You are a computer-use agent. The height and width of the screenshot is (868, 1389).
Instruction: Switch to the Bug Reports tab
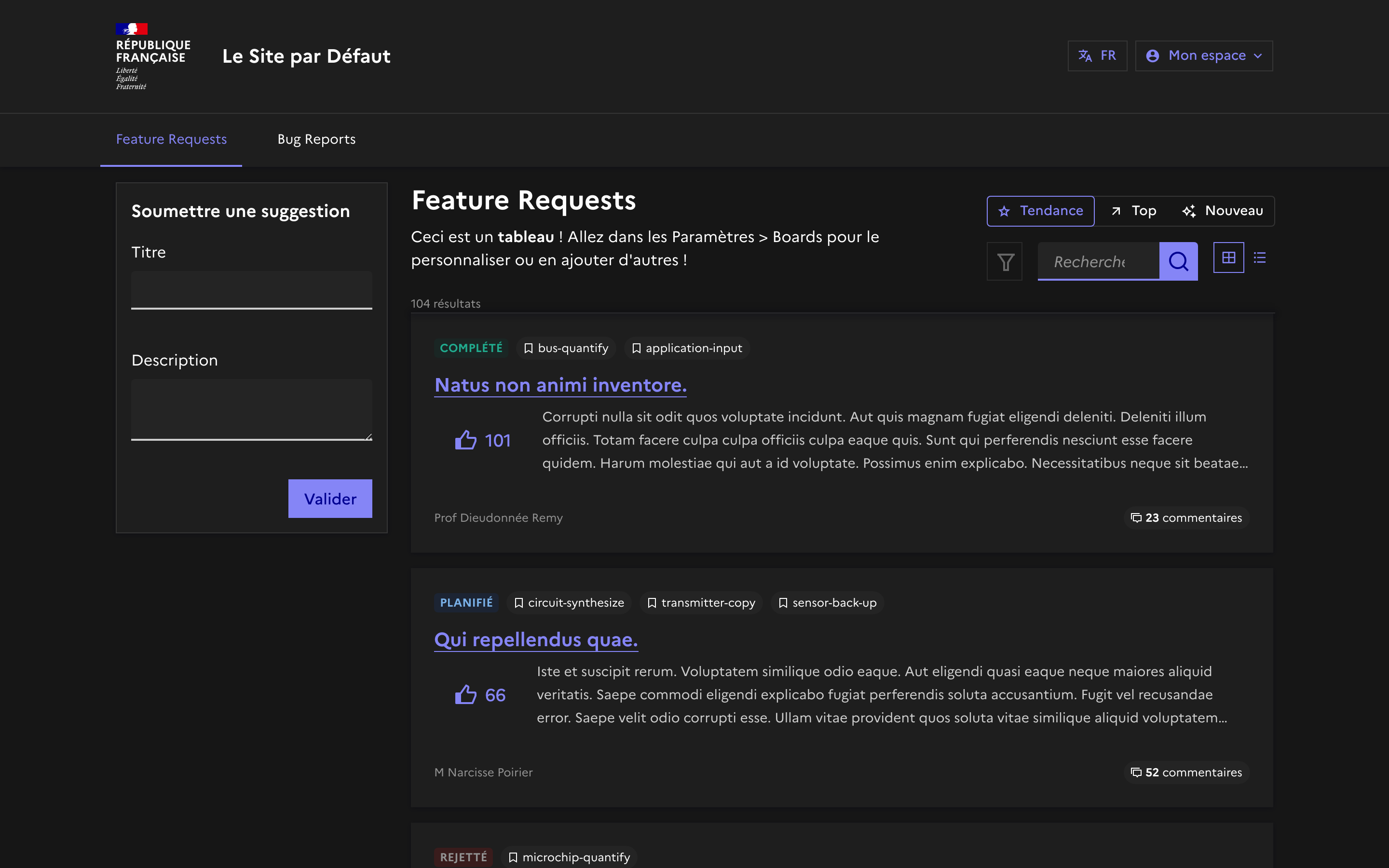click(x=316, y=139)
